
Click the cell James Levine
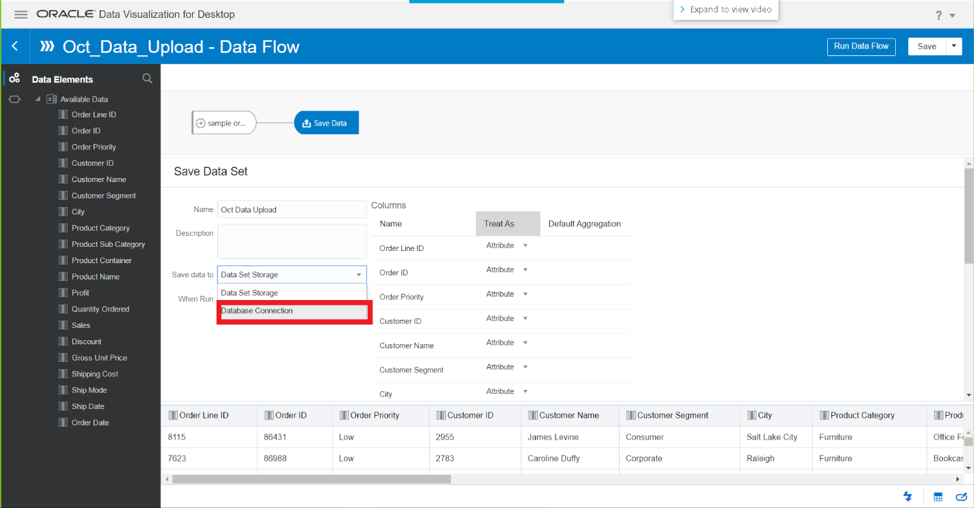(x=553, y=437)
